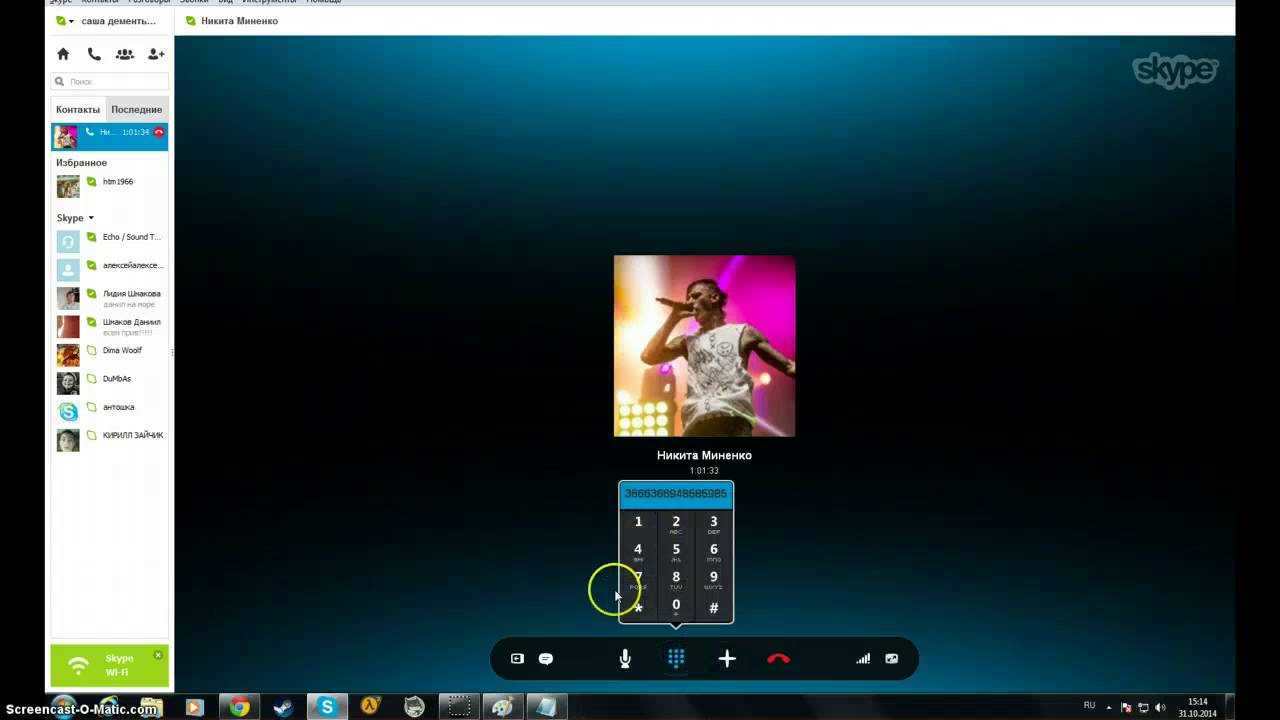Click the Поиск search field
This screenshot has width=1280, height=720.
110,81
